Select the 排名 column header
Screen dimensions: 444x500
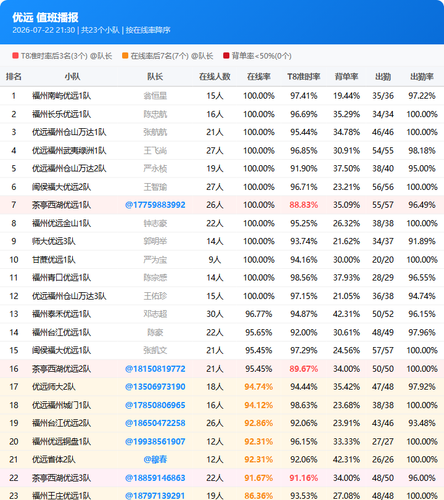pos(14,77)
